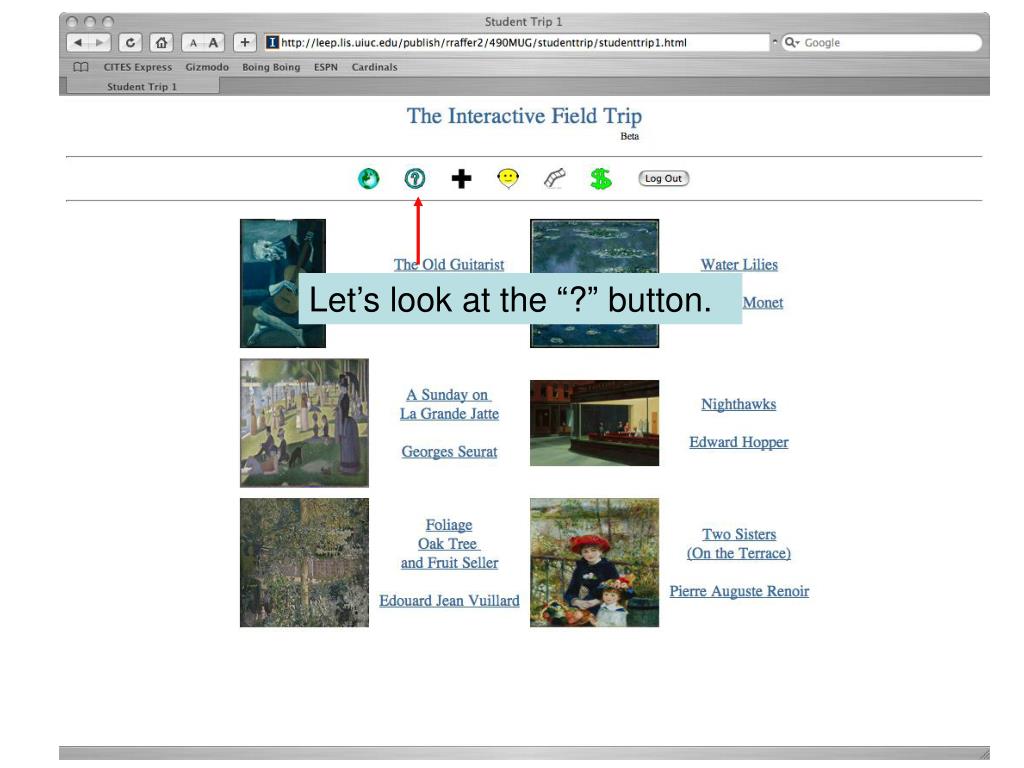Screen dimensions: 1024x768
Task: Open the CITES Express bookmark
Action: [138, 67]
